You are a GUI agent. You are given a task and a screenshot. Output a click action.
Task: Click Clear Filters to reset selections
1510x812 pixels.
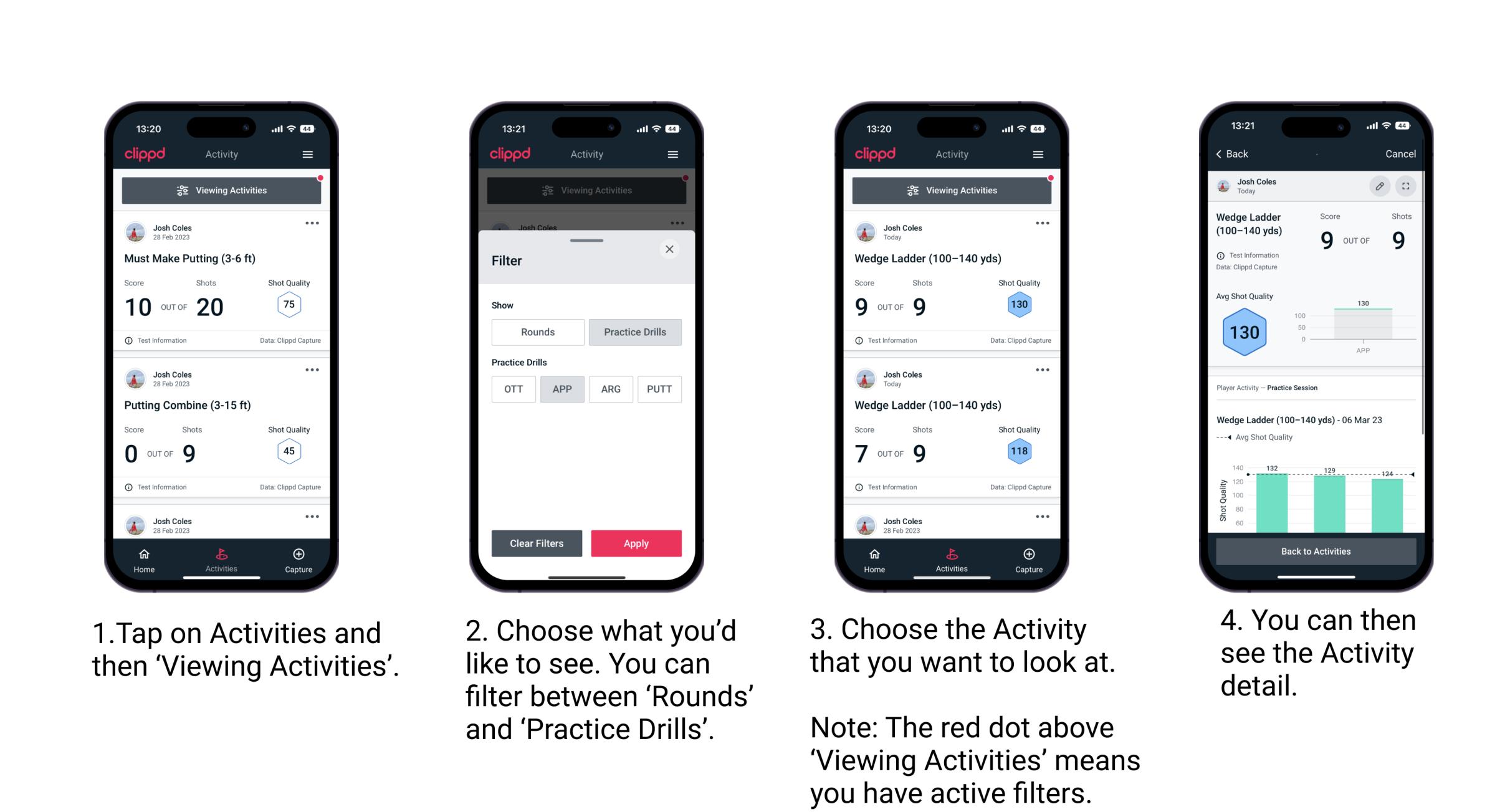pos(536,542)
